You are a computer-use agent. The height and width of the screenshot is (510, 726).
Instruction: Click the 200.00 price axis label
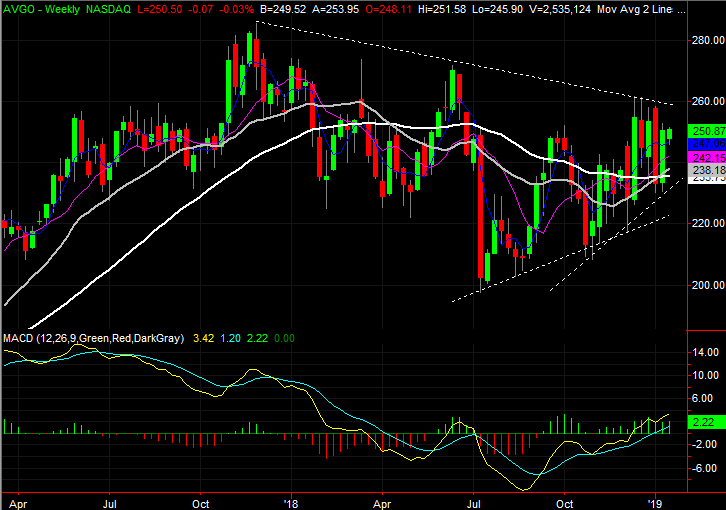(x=706, y=285)
